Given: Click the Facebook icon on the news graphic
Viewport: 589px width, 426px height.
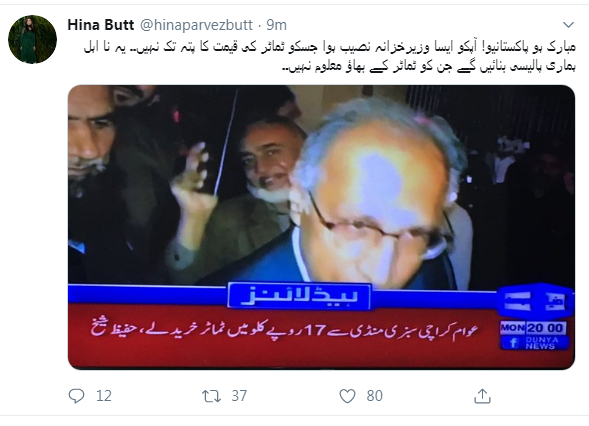Looking at the screenshot, I should [x=513, y=343].
